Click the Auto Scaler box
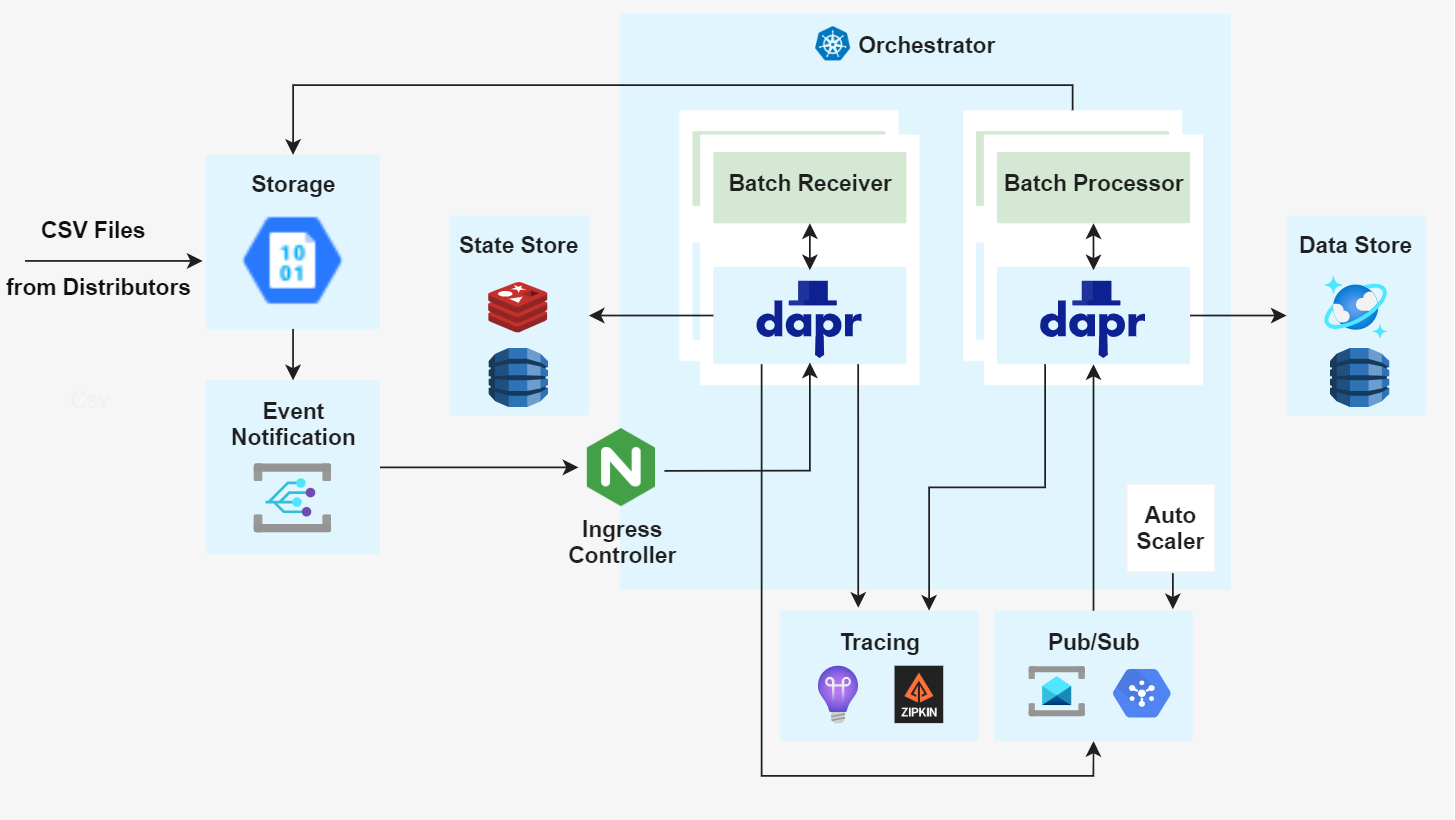Viewport: 1455px width, 820px height. pos(1170,528)
